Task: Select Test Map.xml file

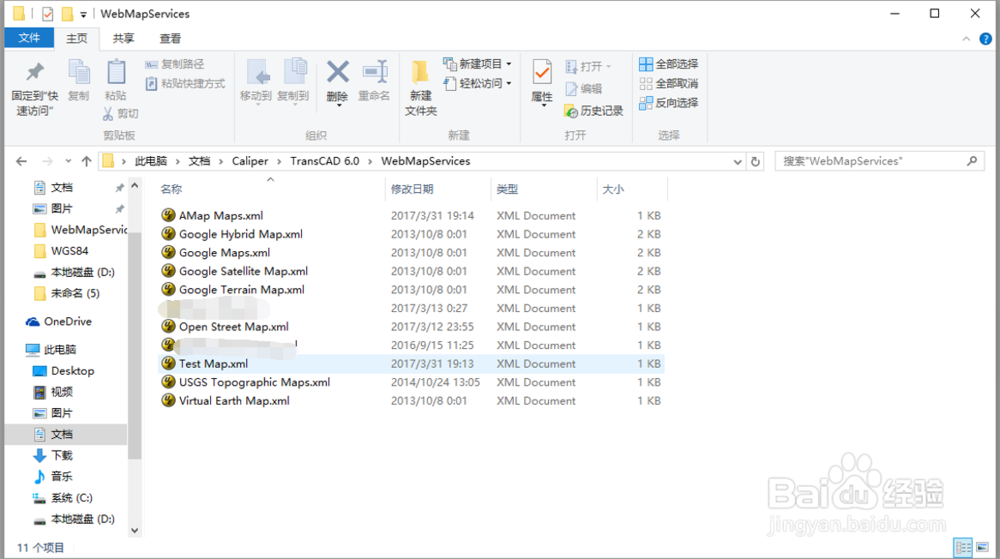Action: [213, 363]
